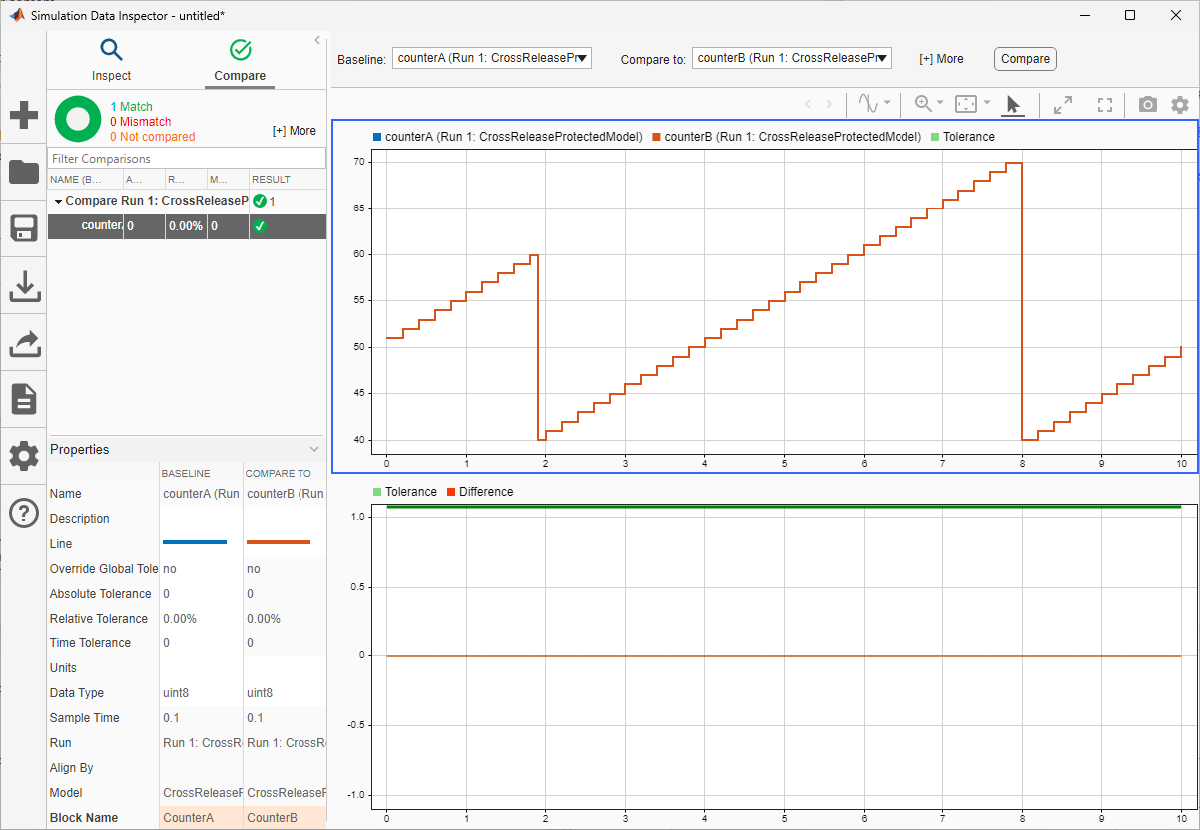
Task: Switch to the Compare tab
Action: coord(240,61)
